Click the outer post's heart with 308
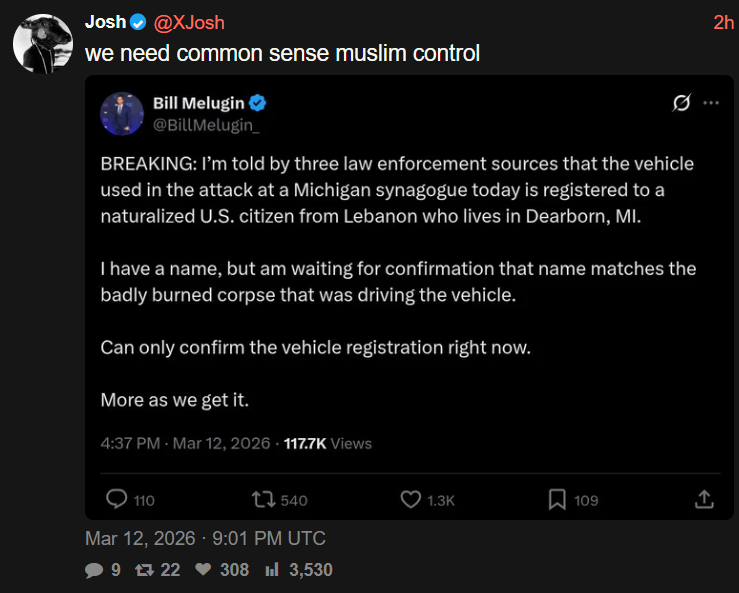The height and width of the screenshot is (593, 739). click(203, 569)
